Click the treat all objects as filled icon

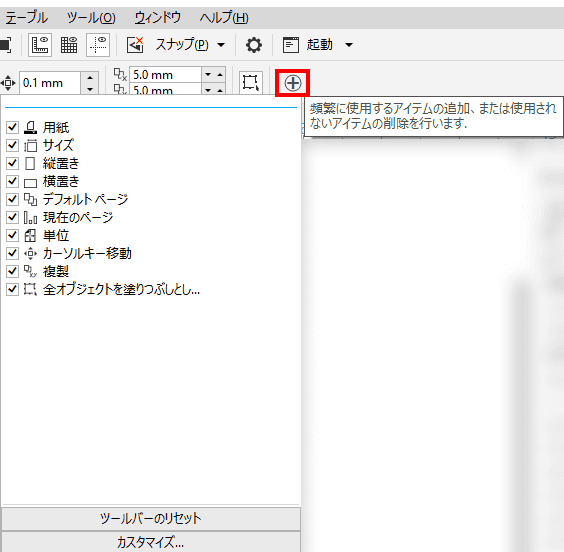click(250, 82)
